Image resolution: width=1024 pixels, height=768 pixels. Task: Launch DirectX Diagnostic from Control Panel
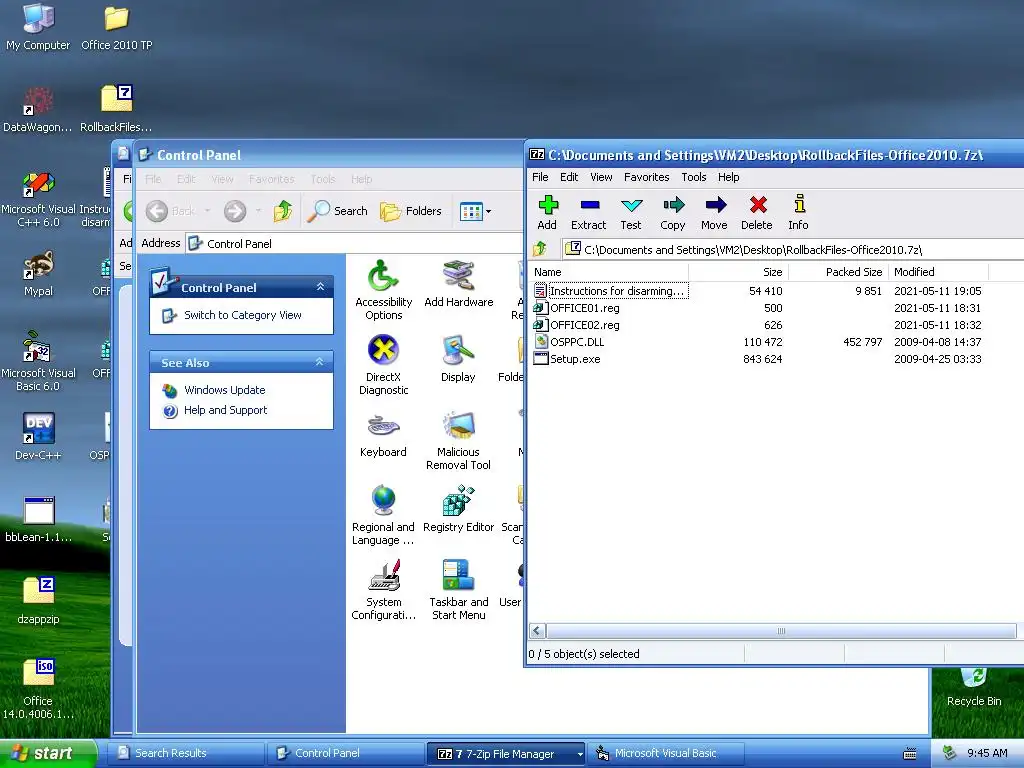tap(383, 364)
